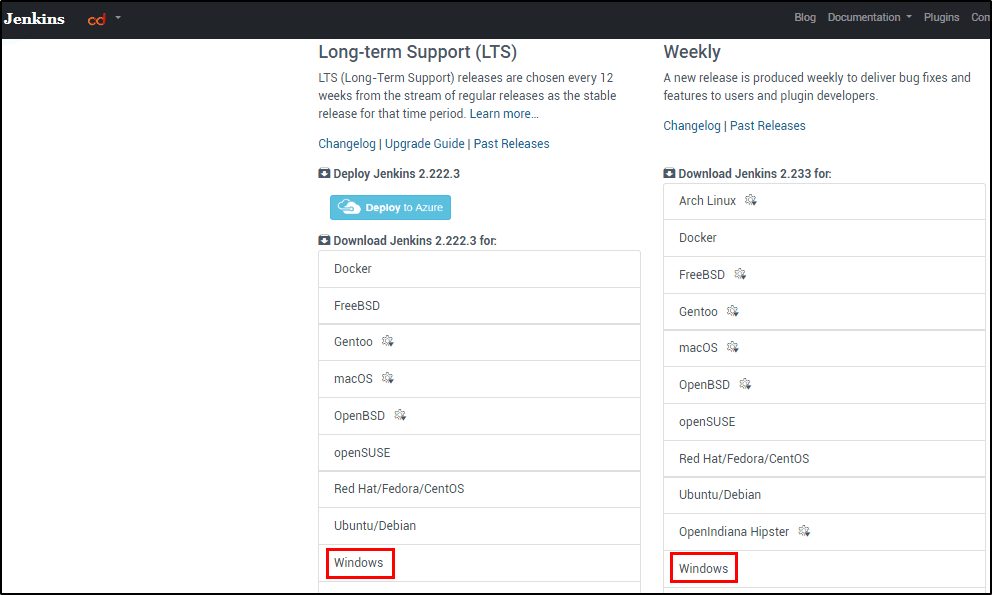Image resolution: width=992 pixels, height=595 pixels.
Task: Click the Deploy to Azure button
Action: (390, 207)
